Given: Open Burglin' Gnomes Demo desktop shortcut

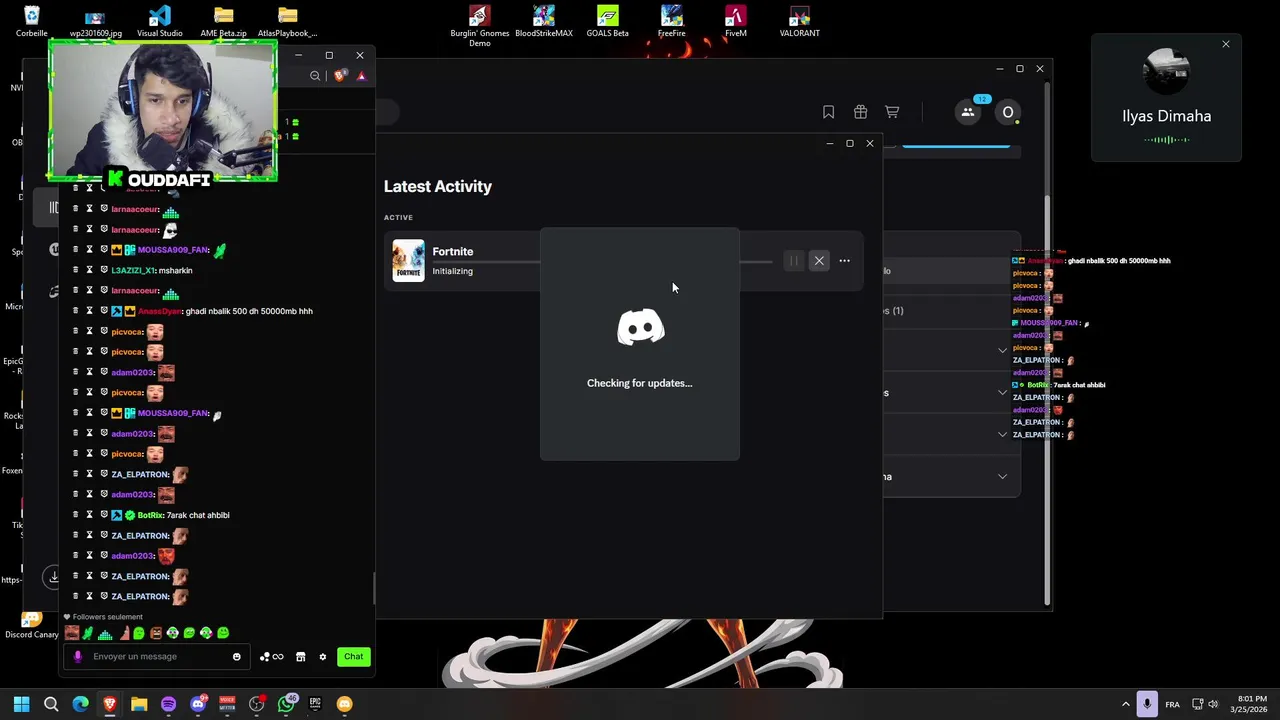Looking at the screenshot, I should [x=479, y=25].
